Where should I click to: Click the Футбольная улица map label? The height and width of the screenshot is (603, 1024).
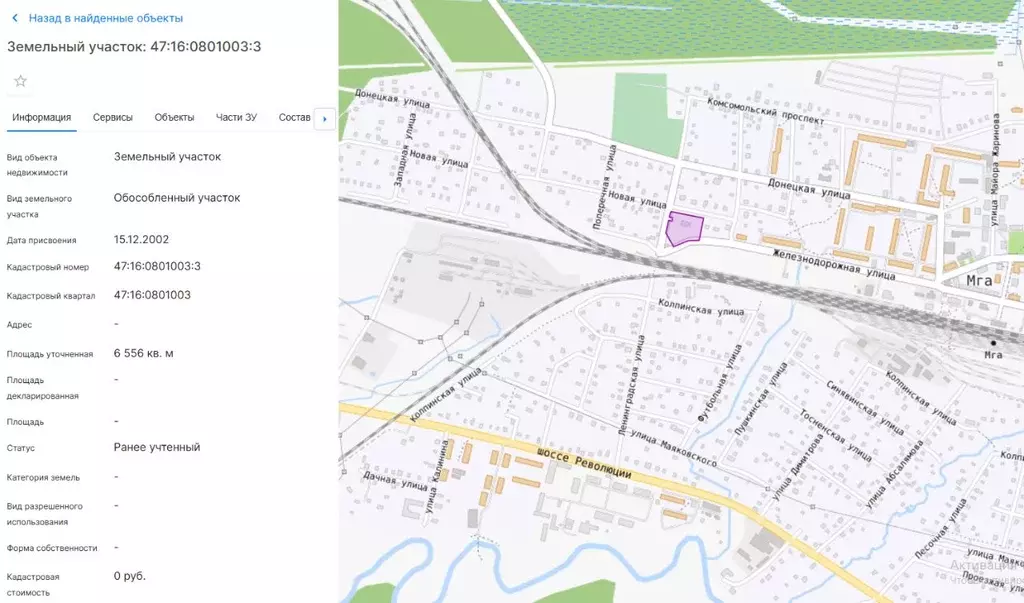click(x=720, y=383)
